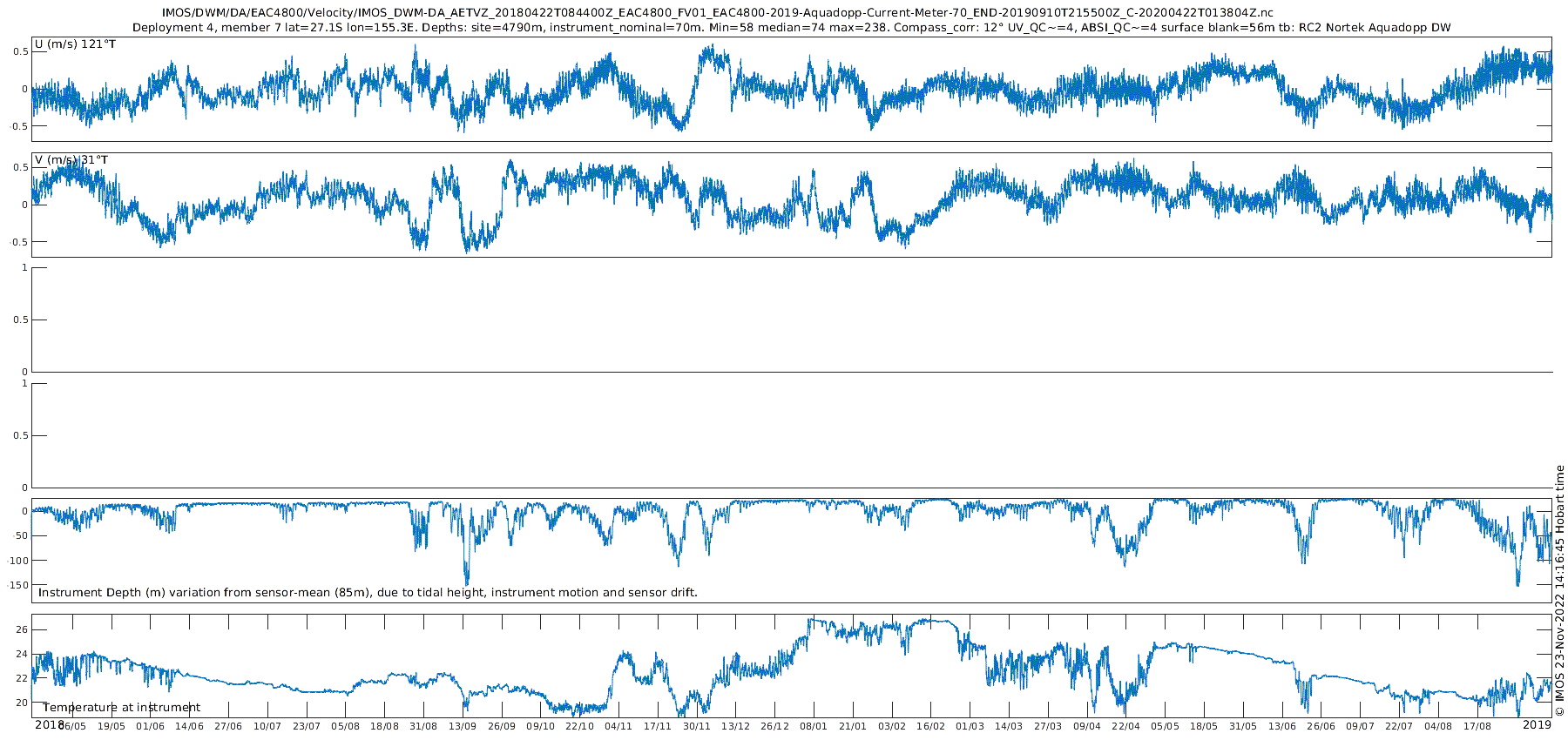Click the '23/07' date tick label
Screen dimensions: 1568x740
coord(307,726)
